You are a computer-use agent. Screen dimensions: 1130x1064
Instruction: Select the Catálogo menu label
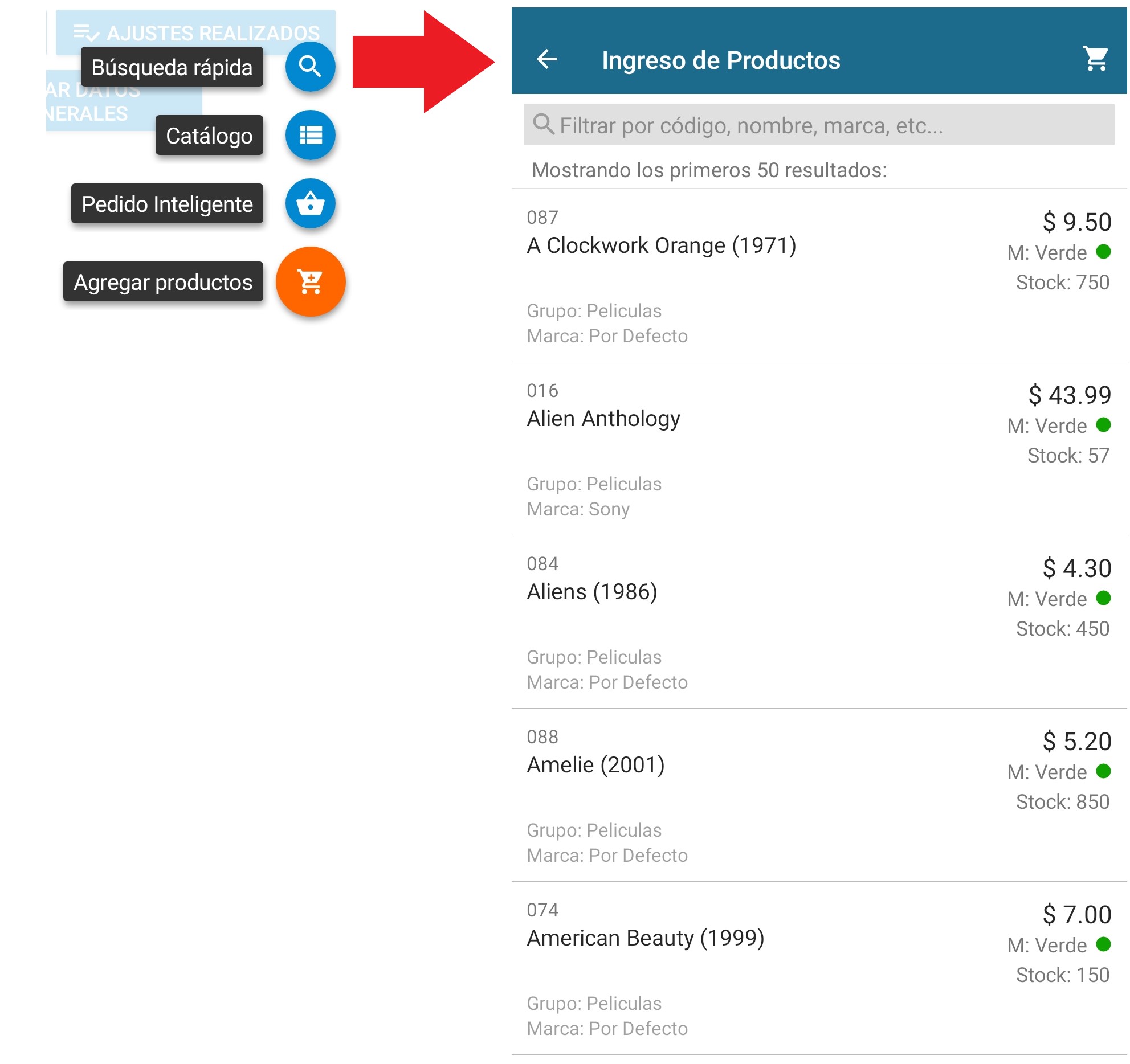[x=209, y=136]
